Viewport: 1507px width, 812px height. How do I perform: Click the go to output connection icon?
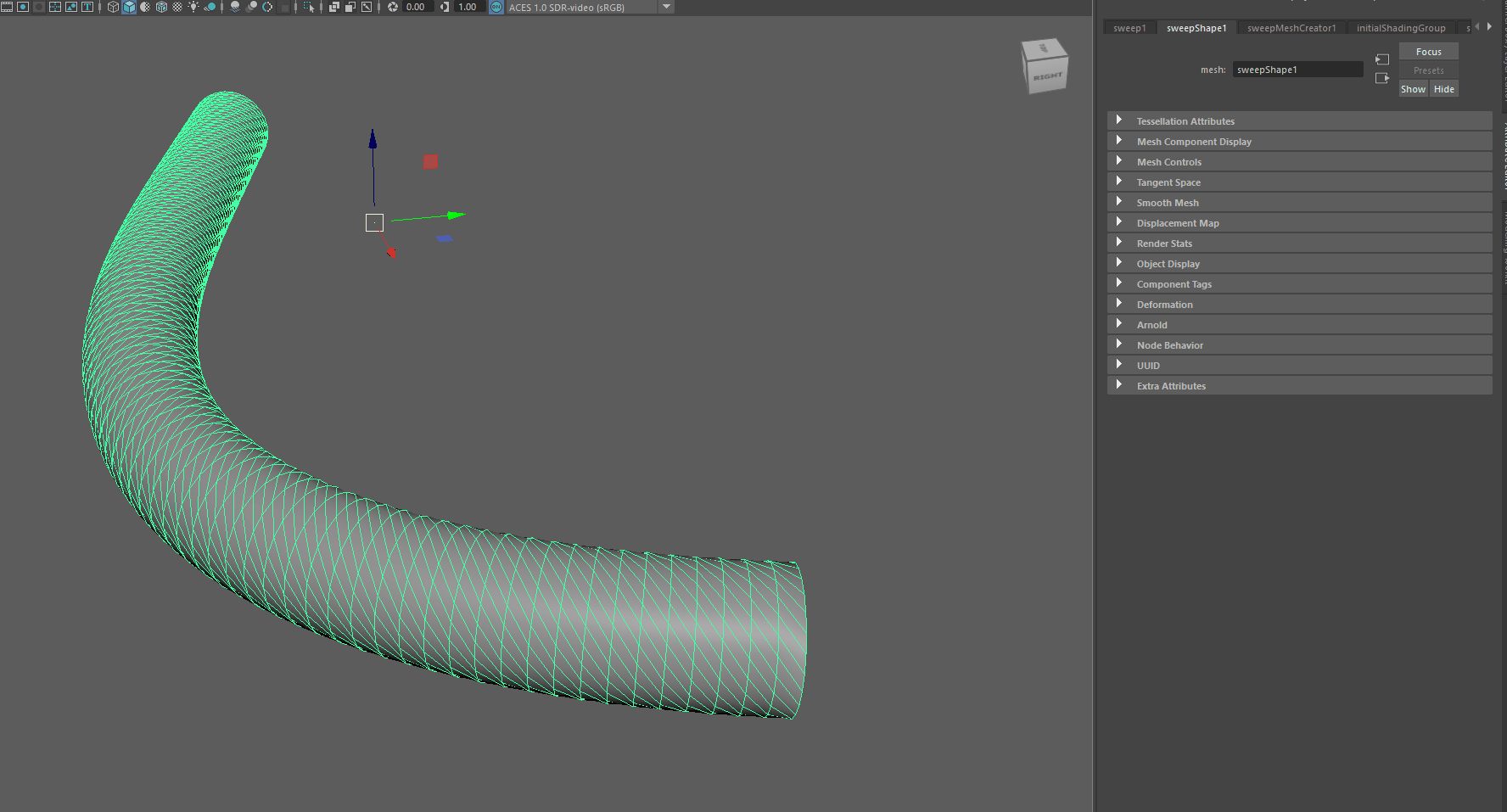point(1382,78)
